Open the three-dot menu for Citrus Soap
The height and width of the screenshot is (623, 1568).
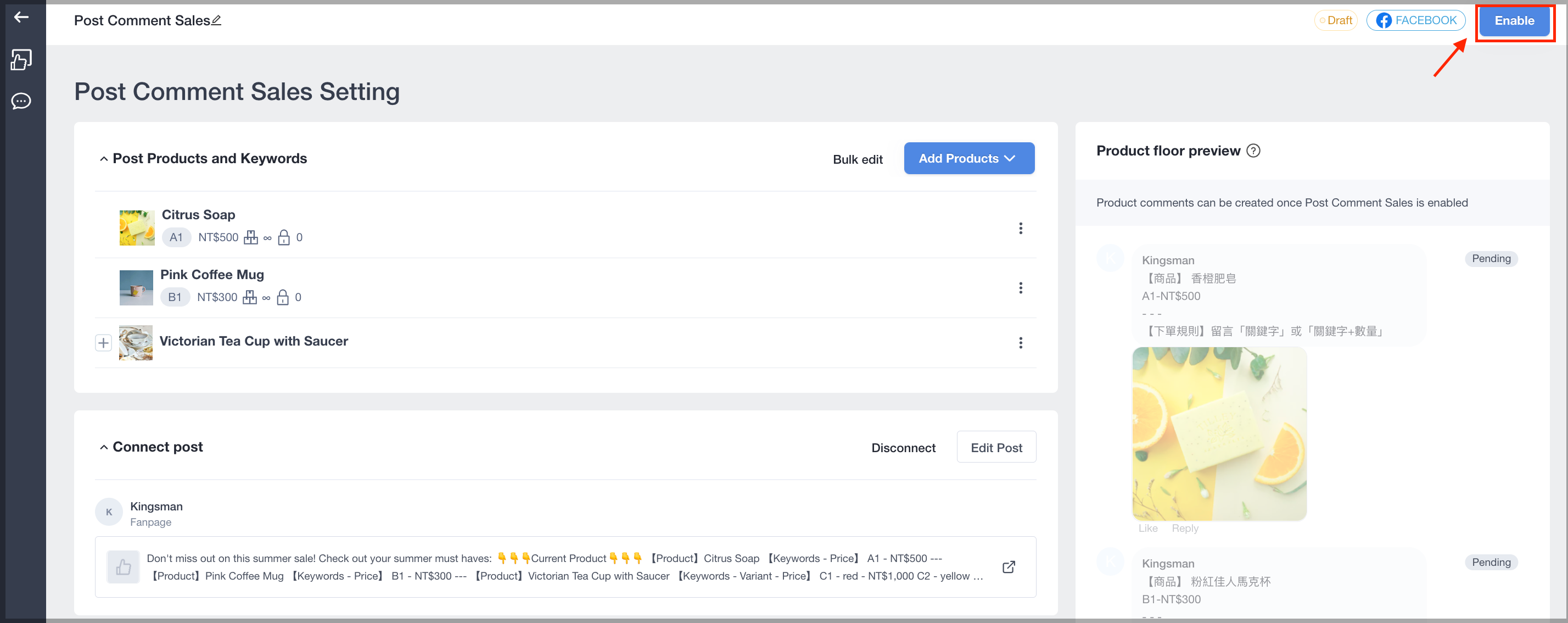pos(1021,229)
